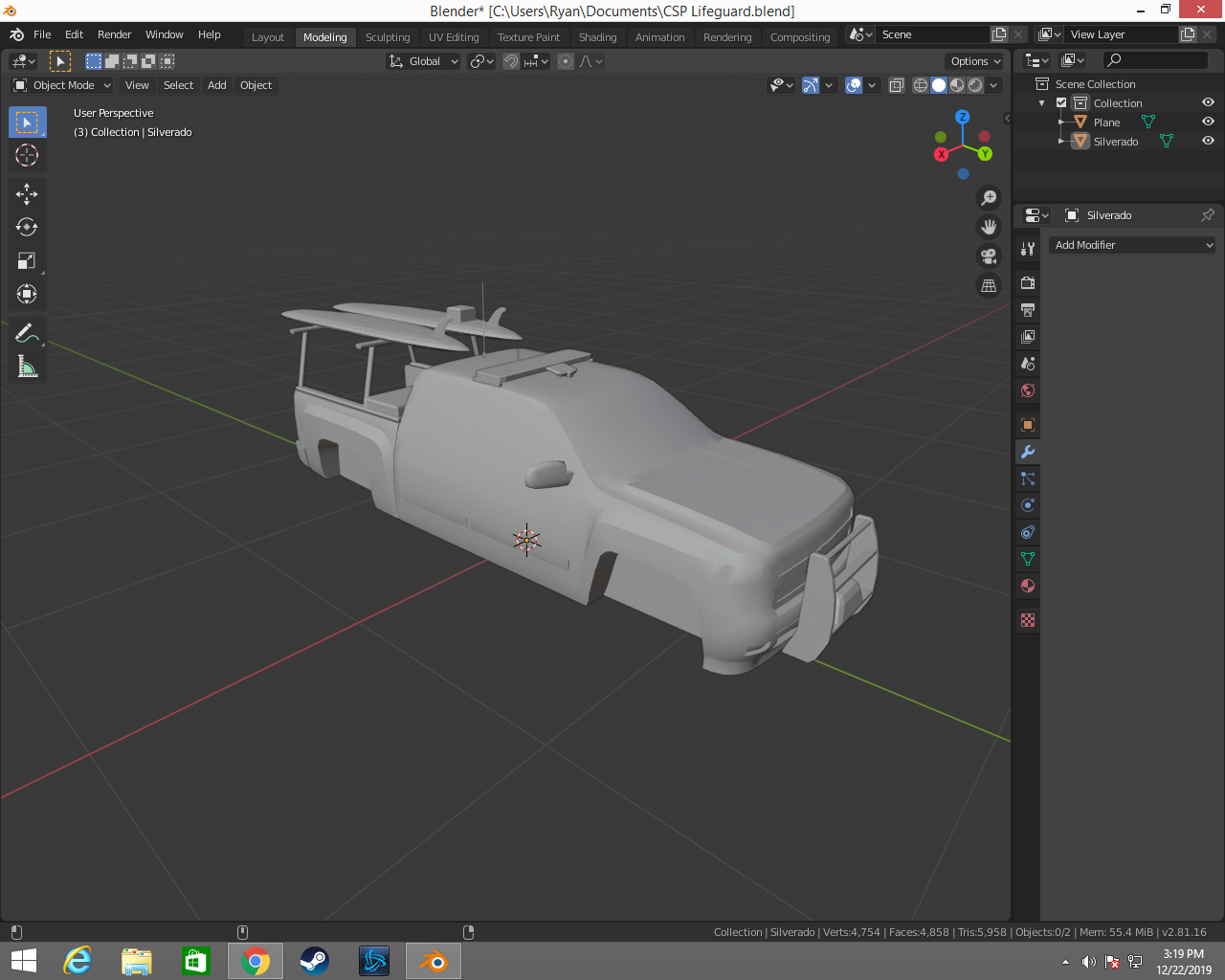1225x980 pixels.
Task: Click the pan view hand icon
Action: tap(989, 227)
